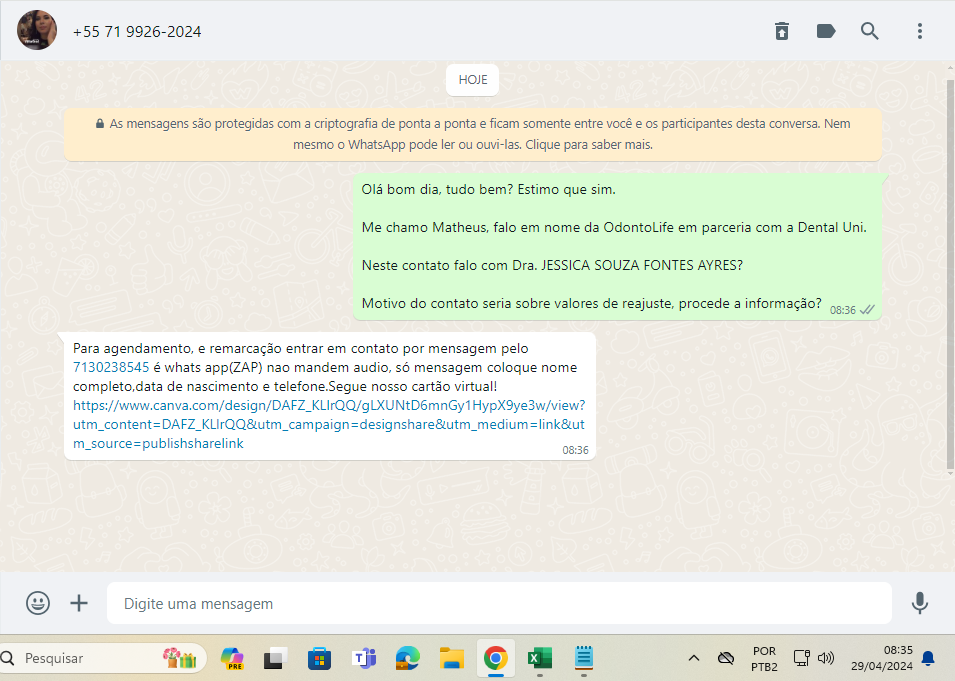Image resolution: width=955 pixels, height=681 pixels.
Task: Open the emoji picker
Action: click(38, 603)
